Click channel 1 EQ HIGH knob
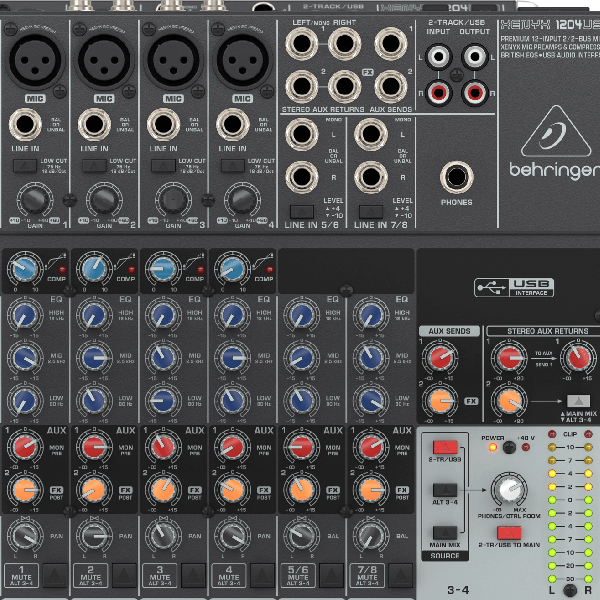 click(x=25, y=316)
